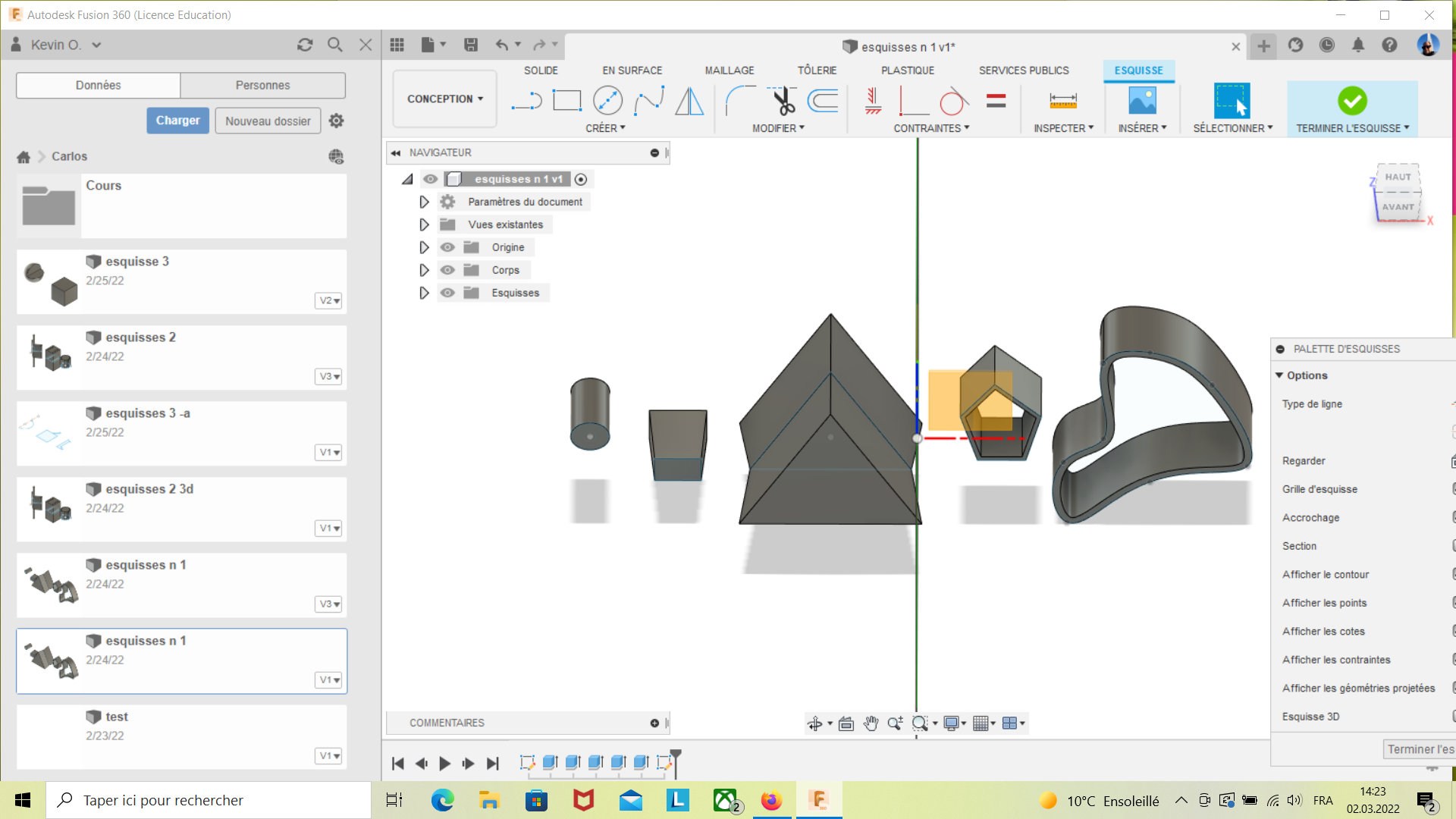The width and height of the screenshot is (1456, 819).
Task: Open Firefox from the taskbar
Action: point(771,800)
